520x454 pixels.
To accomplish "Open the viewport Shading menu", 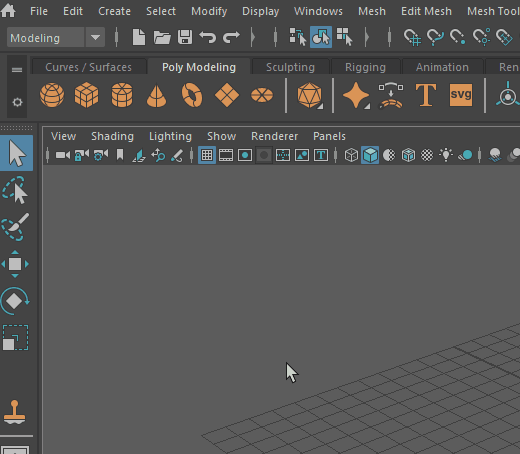I will coord(112,136).
